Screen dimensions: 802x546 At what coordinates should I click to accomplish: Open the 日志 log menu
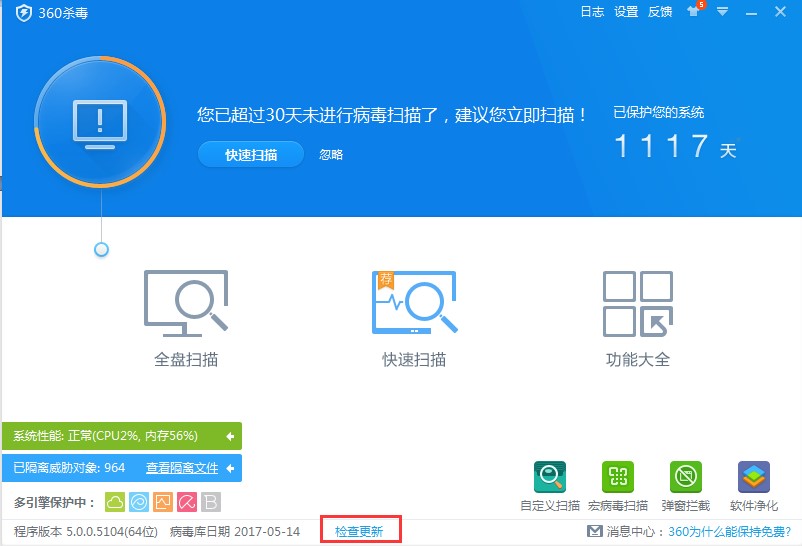tap(592, 12)
